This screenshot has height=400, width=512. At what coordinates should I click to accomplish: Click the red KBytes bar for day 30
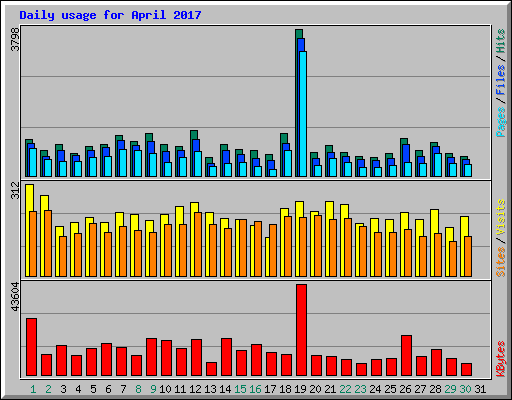pyautogui.click(x=466, y=370)
